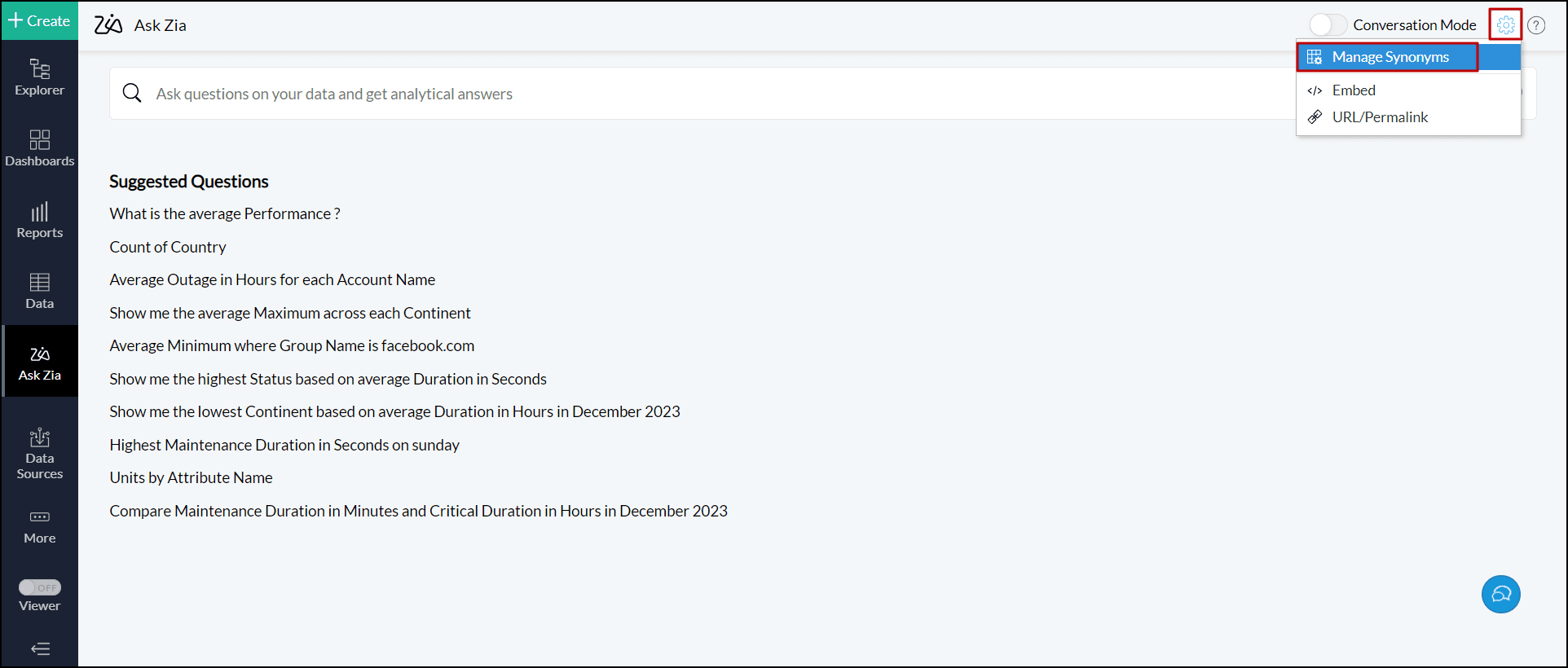The image size is (1568, 668).
Task: Open the Explorer sidebar icon
Action: [39, 77]
